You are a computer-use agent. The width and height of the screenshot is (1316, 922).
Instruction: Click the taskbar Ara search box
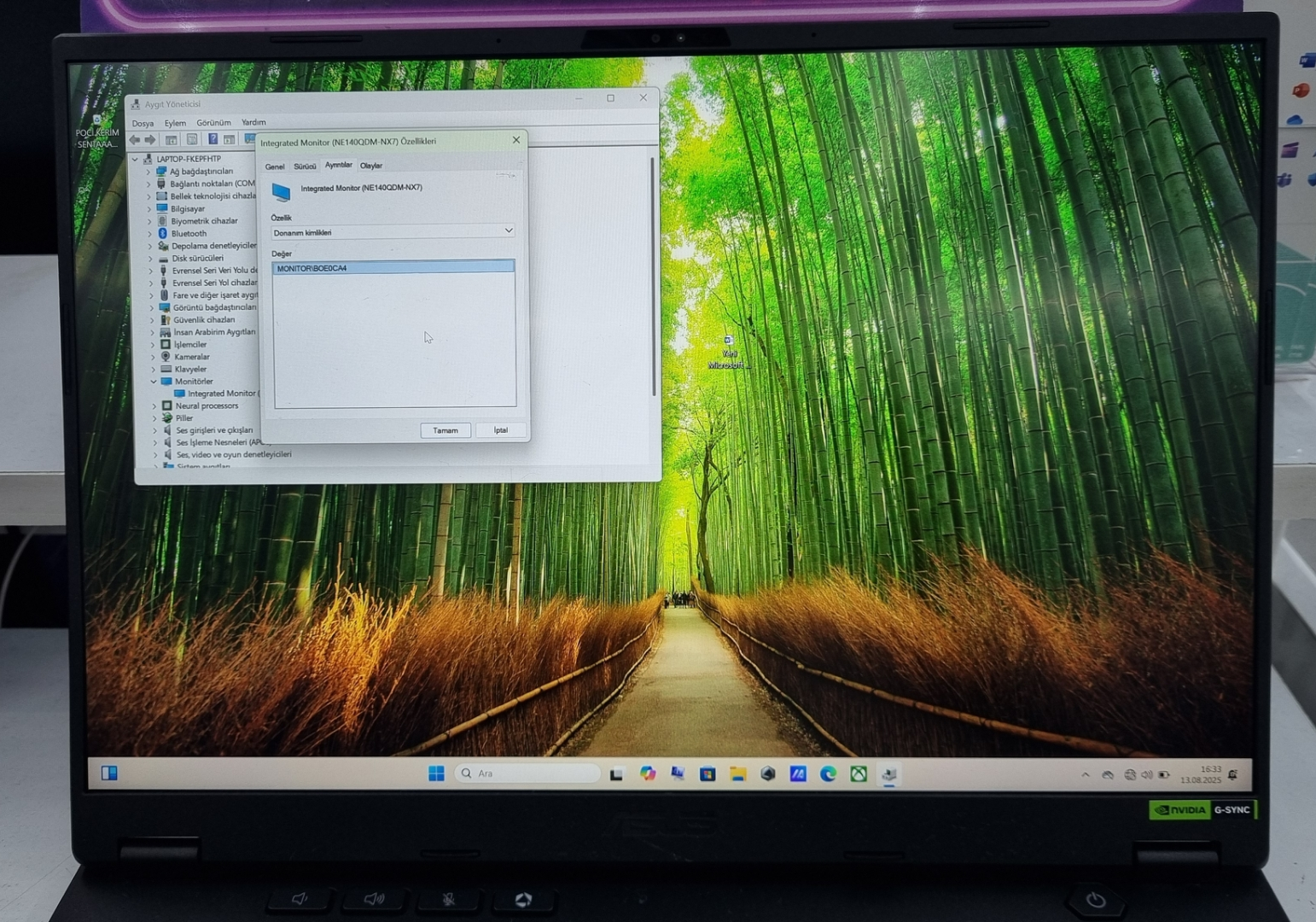click(527, 773)
